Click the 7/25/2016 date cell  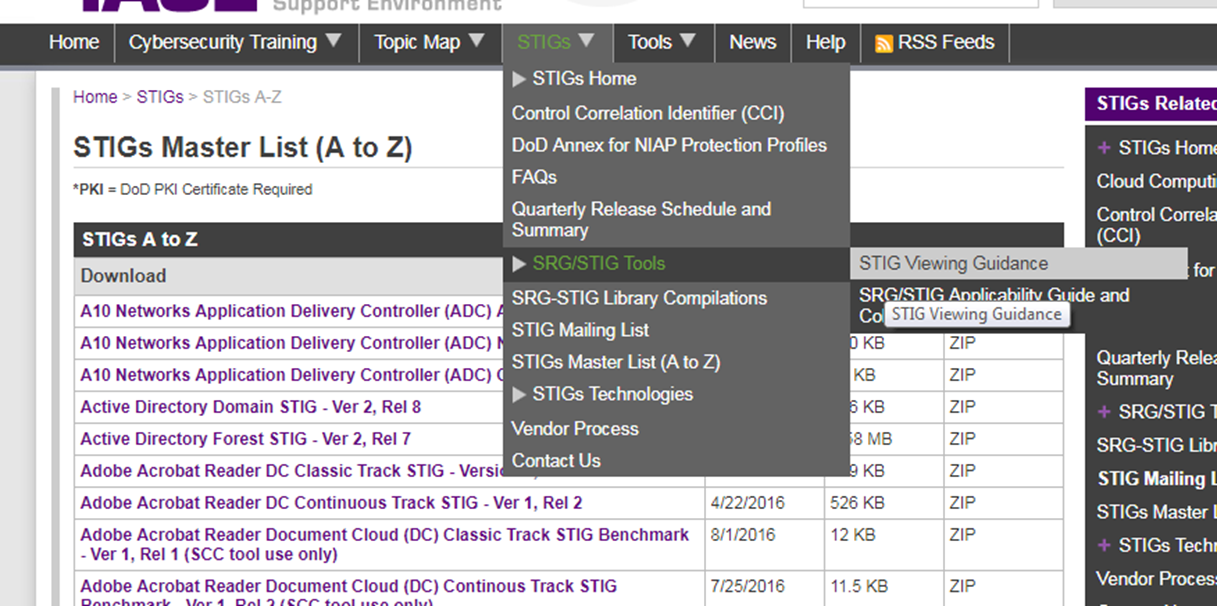(748, 586)
